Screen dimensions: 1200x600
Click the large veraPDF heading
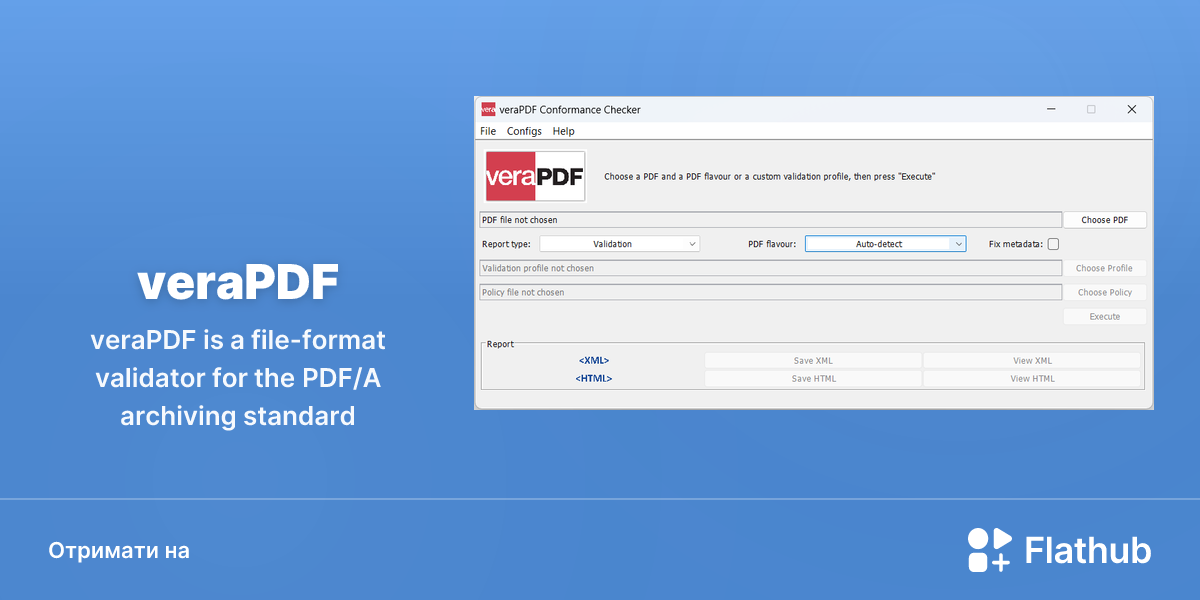(x=238, y=284)
